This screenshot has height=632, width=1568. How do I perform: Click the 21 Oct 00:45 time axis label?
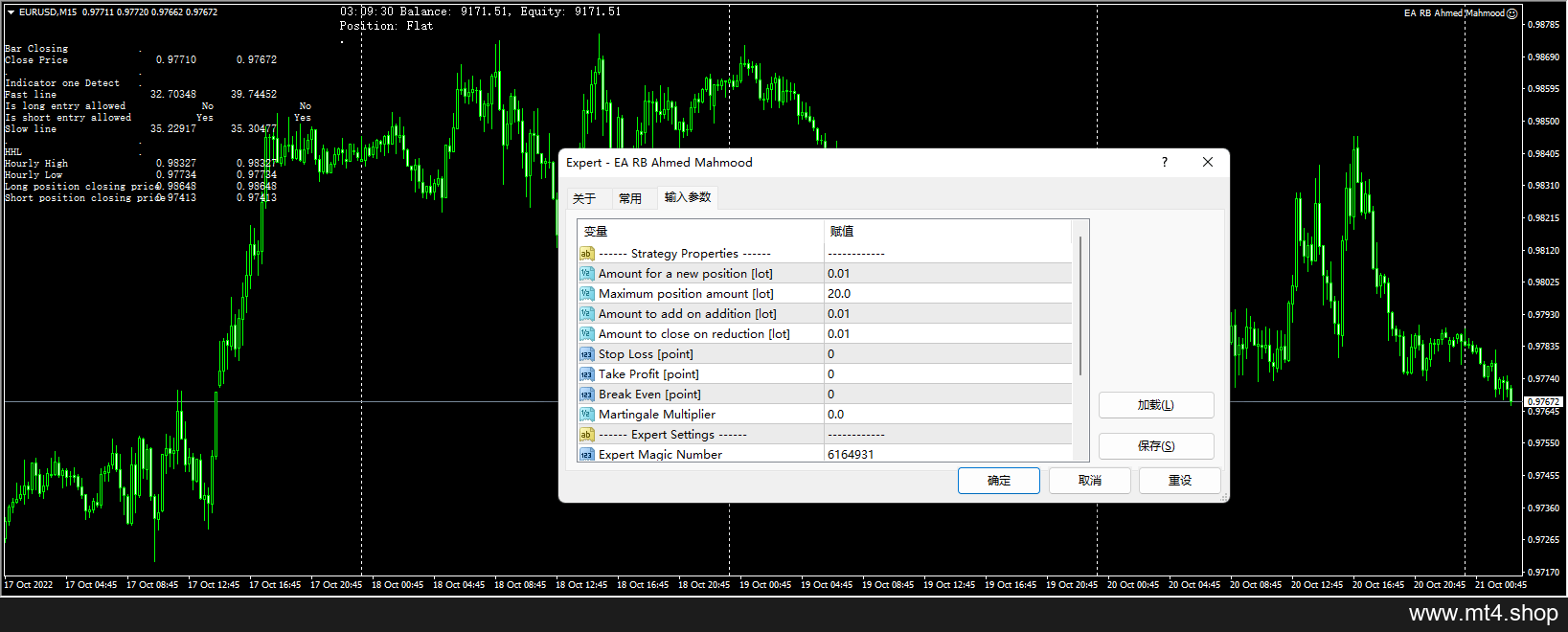click(1501, 584)
